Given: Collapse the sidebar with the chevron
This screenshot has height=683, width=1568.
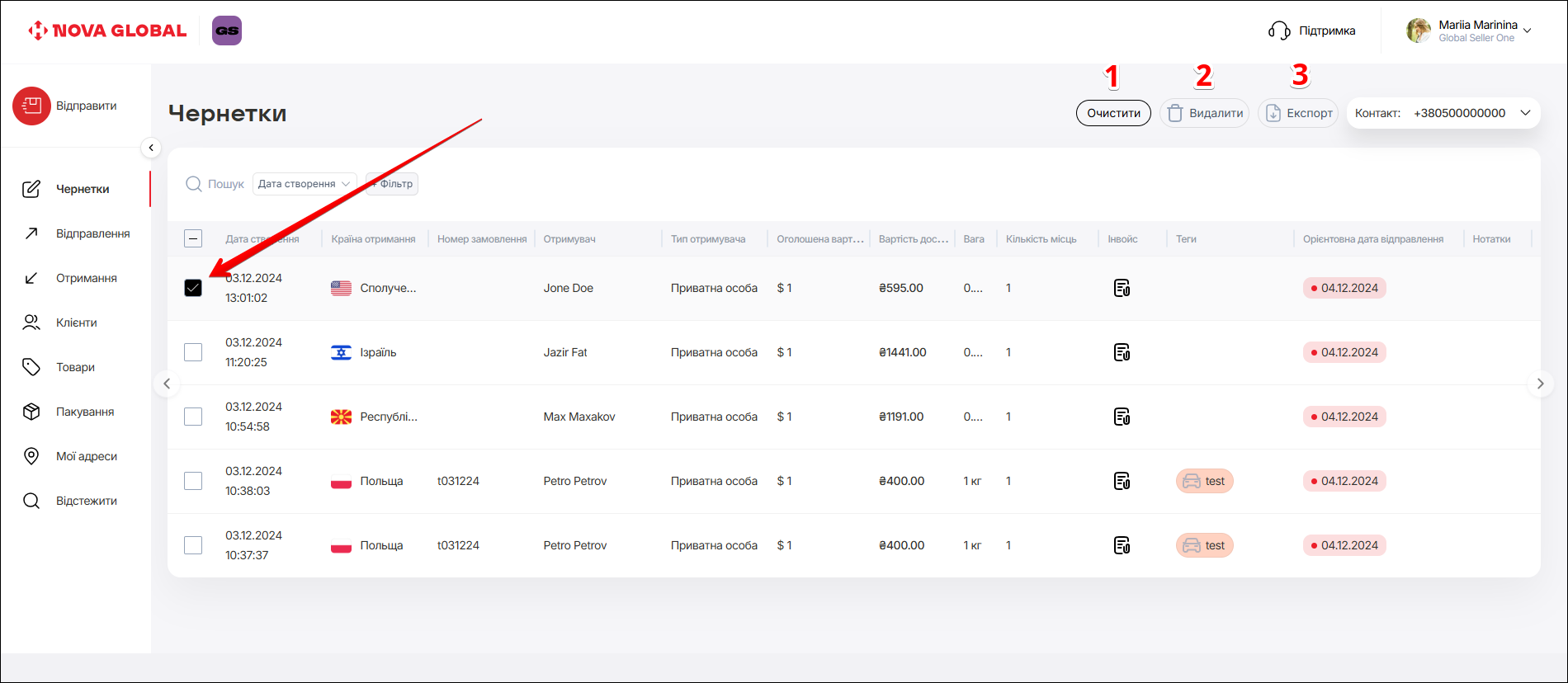Looking at the screenshot, I should pyautogui.click(x=151, y=148).
